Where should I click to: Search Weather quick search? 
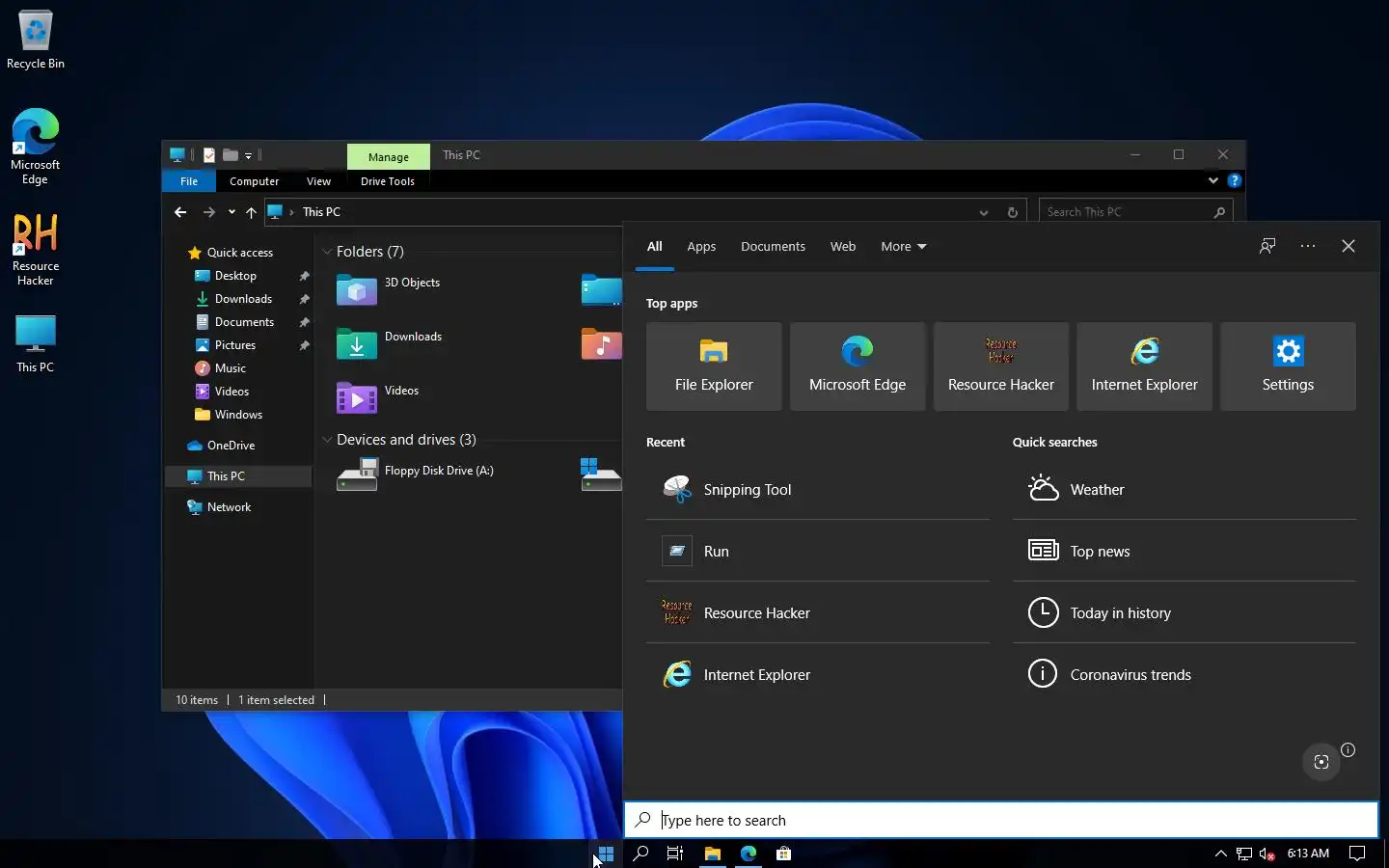(1185, 489)
